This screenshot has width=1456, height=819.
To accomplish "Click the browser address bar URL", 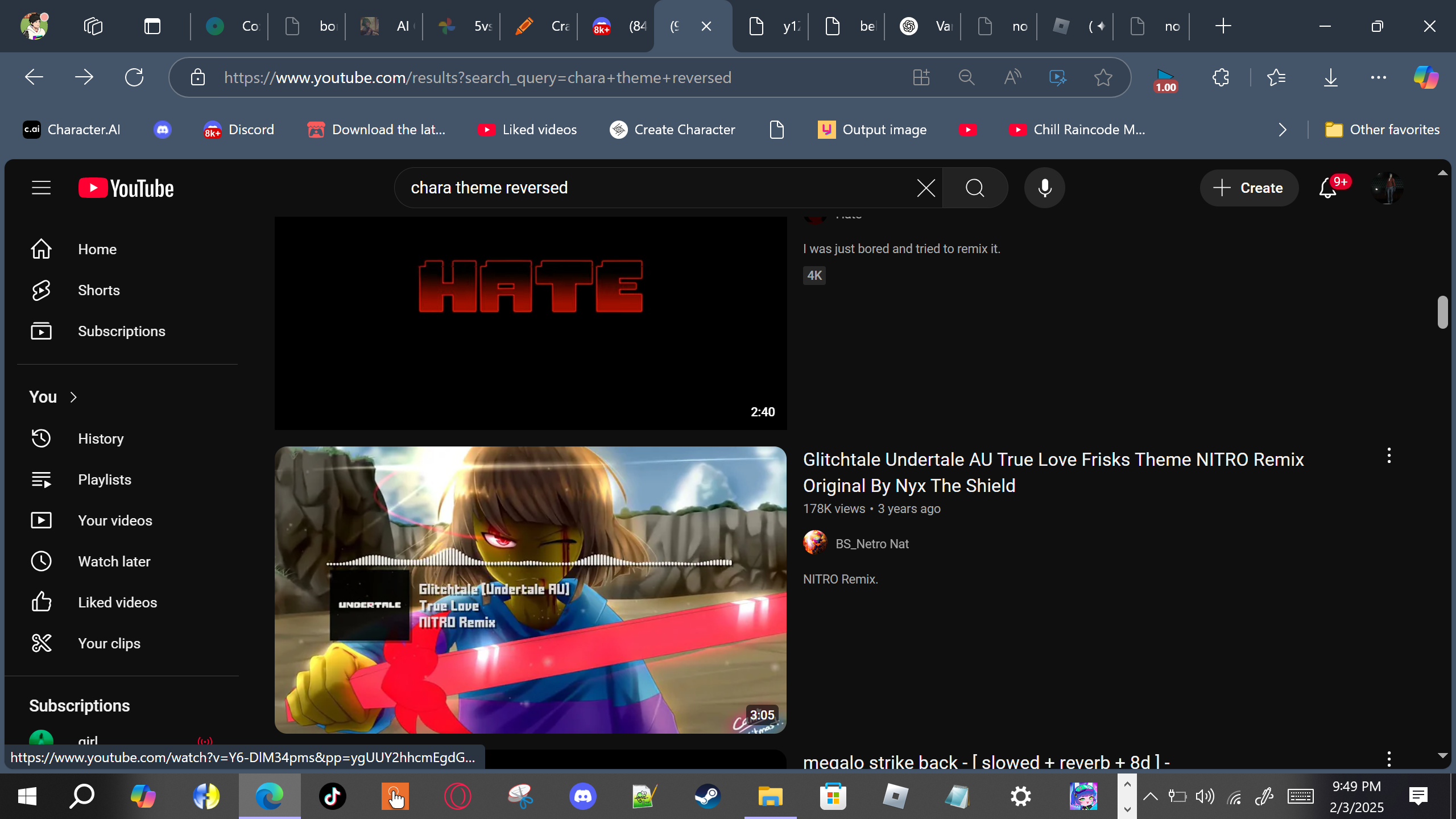I will pos(477,77).
